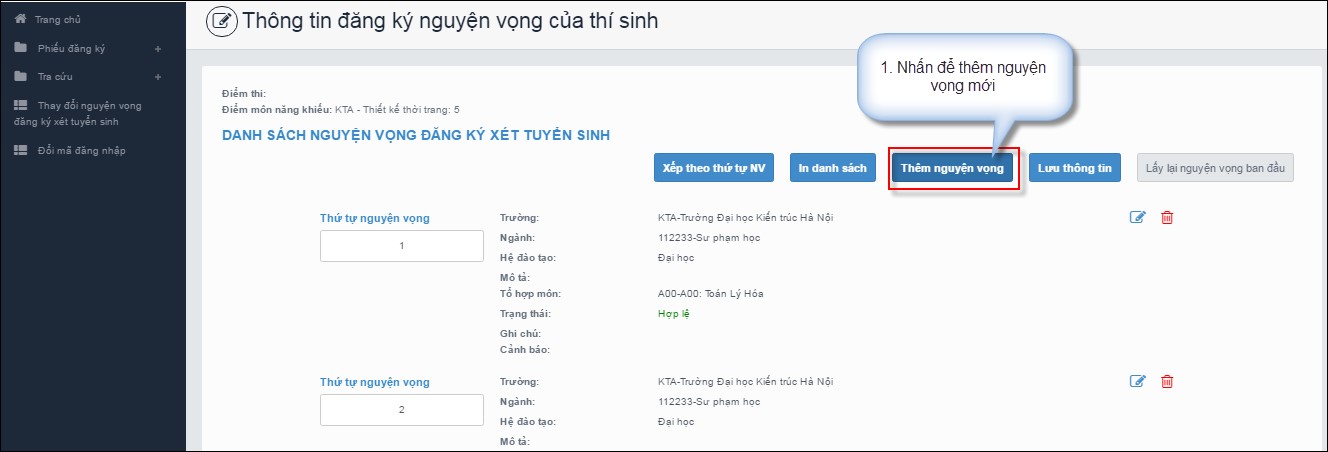
Task: Click the red trash icon for nguyện vọng 1
Action: tap(1167, 217)
